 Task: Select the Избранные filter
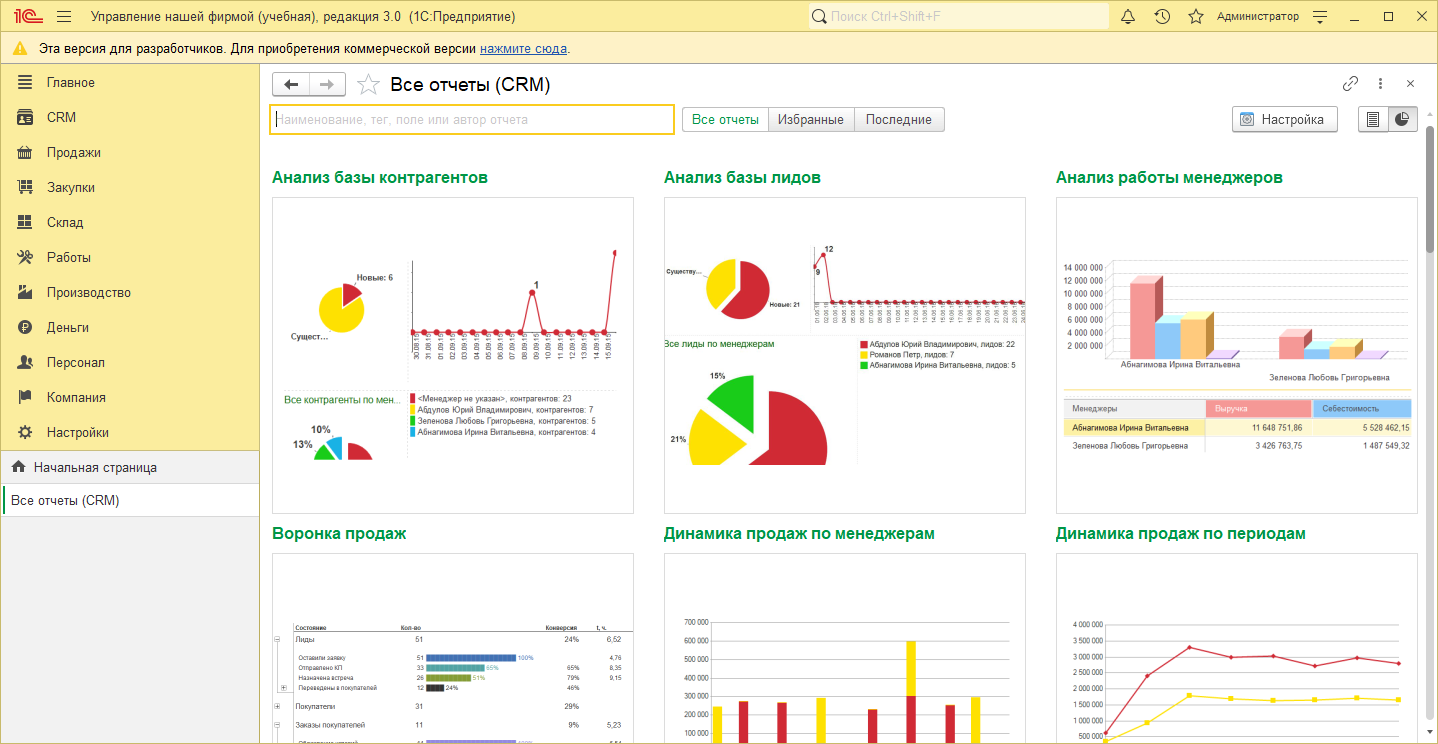(x=811, y=119)
